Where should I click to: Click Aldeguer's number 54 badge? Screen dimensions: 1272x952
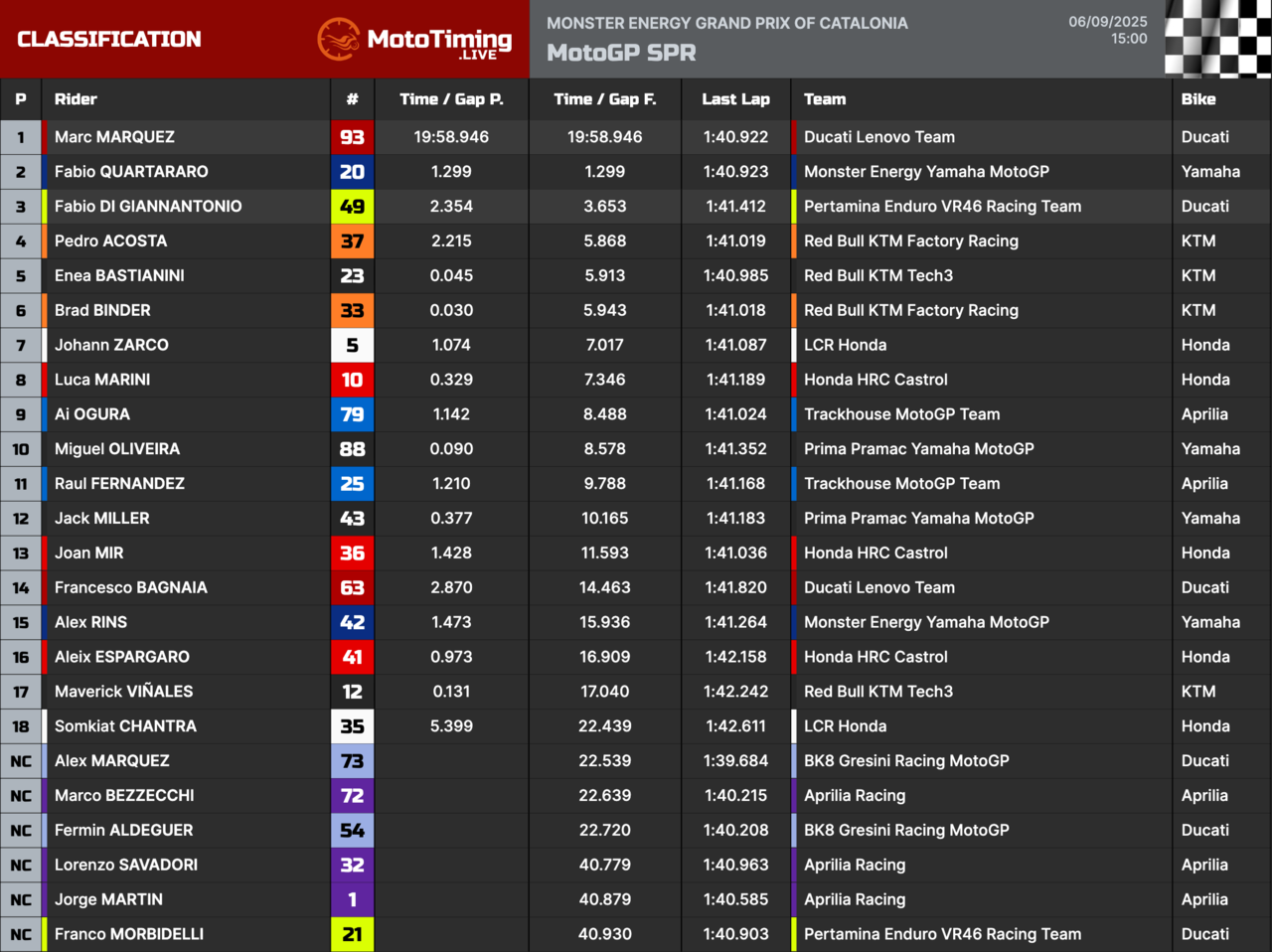(353, 831)
